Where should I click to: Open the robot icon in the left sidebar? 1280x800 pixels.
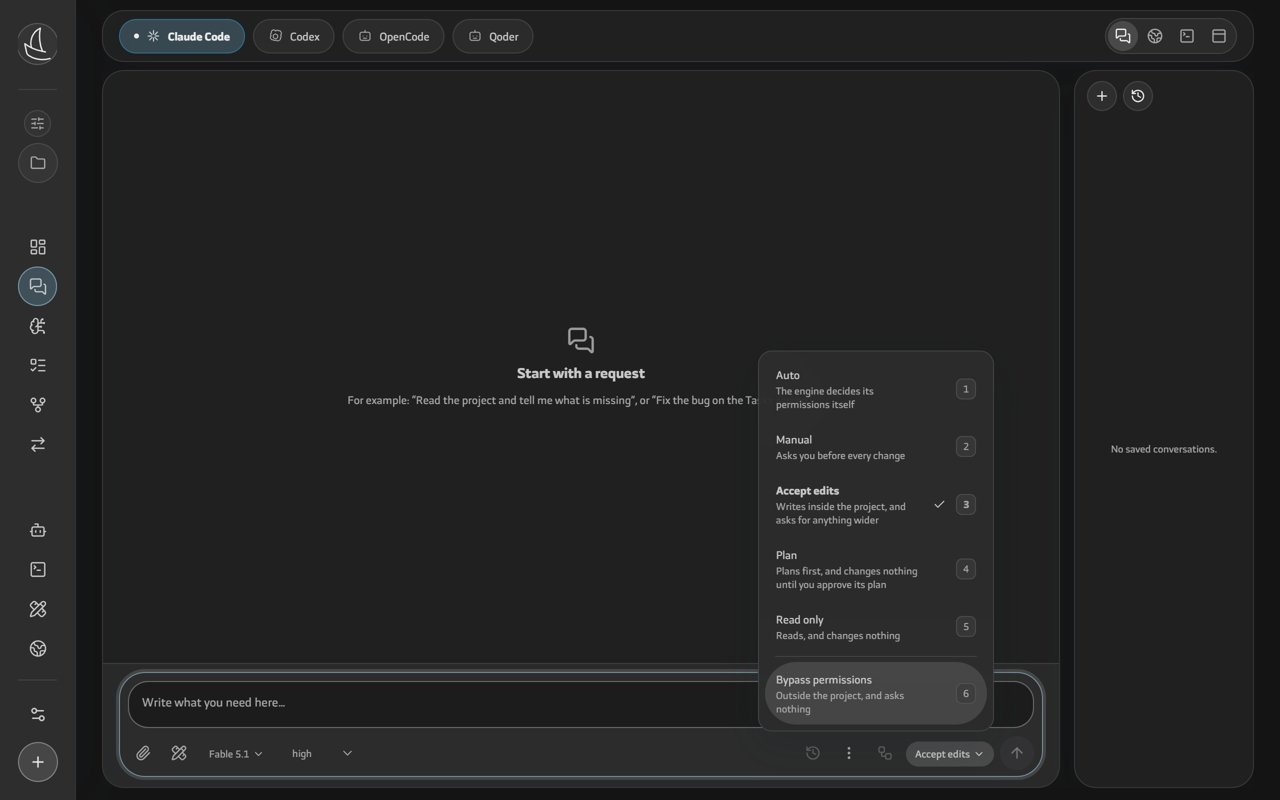[x=38, y=530]
